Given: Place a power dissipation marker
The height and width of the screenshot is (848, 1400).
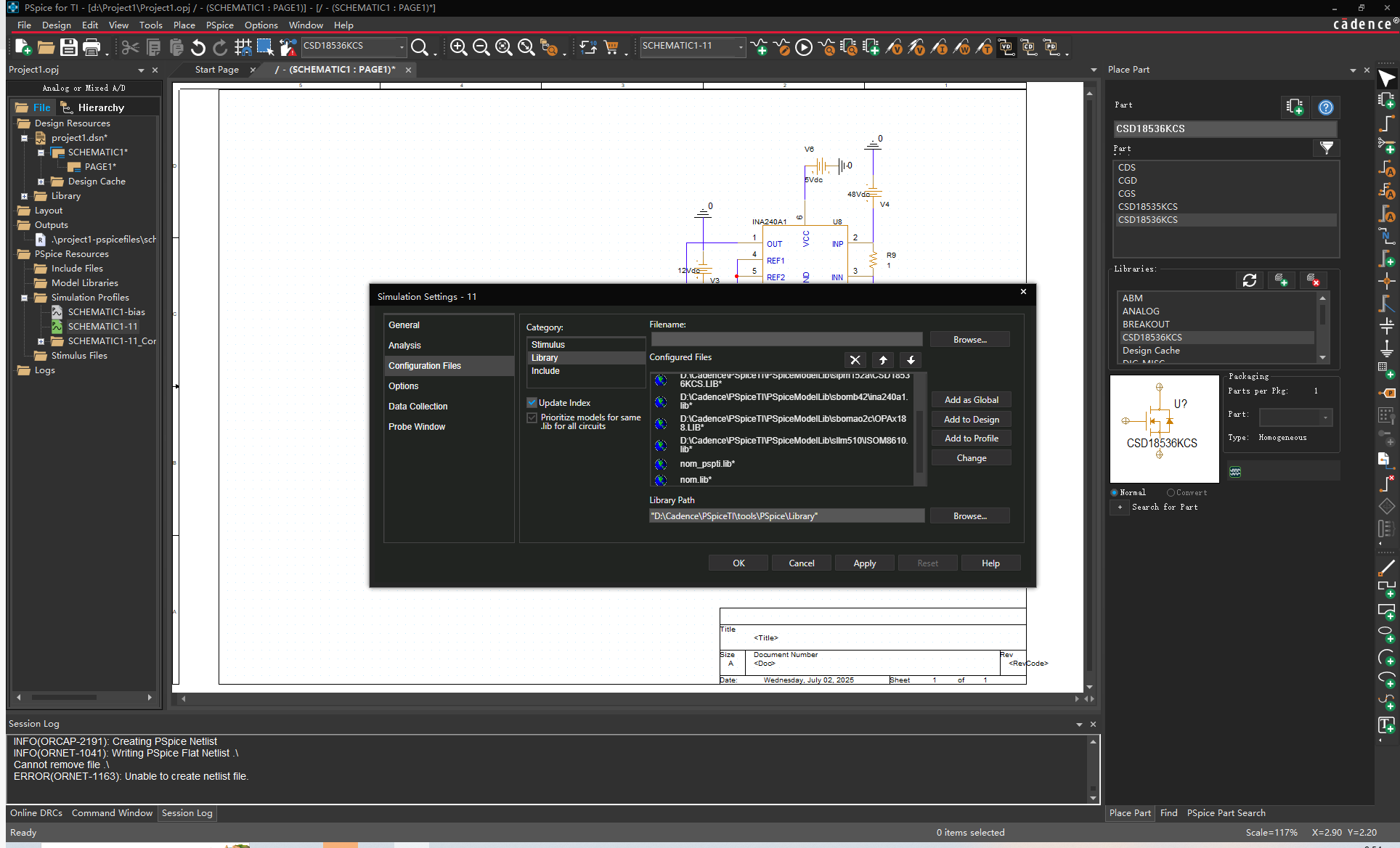Looking at the screenshot, I should click(x=961, y=47).
